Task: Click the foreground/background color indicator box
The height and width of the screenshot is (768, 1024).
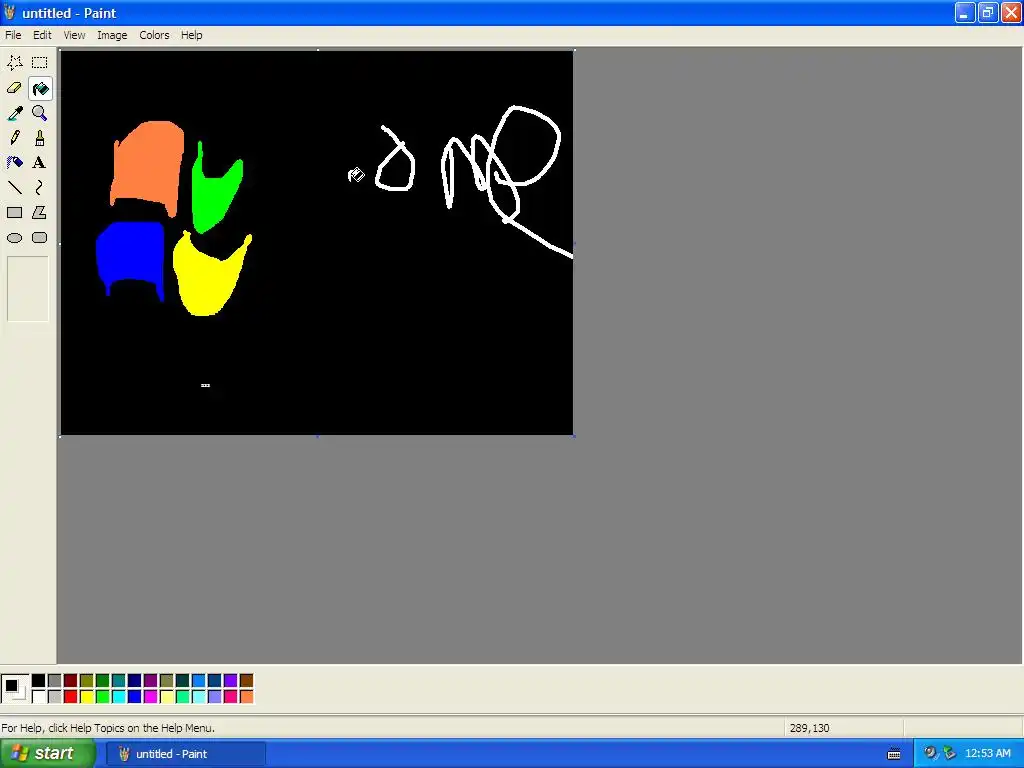Action: 15,689
